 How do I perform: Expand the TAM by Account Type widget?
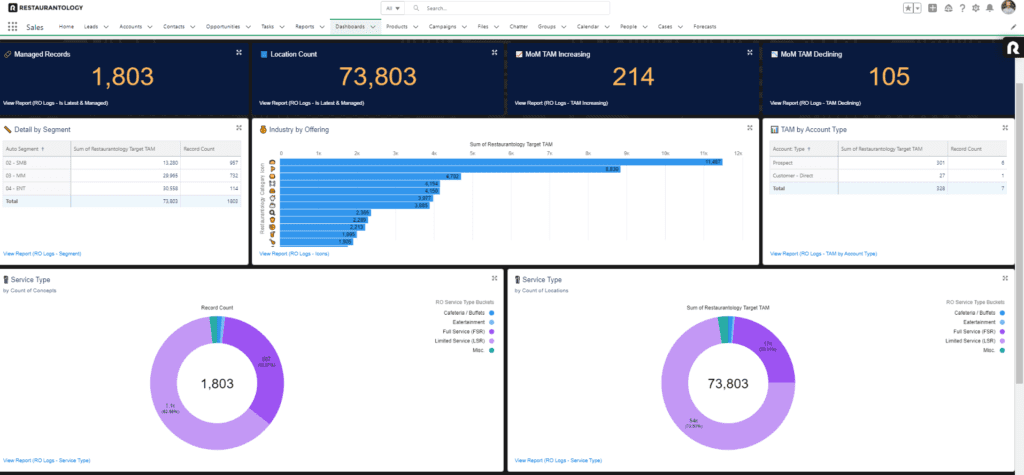[1006, 127]
